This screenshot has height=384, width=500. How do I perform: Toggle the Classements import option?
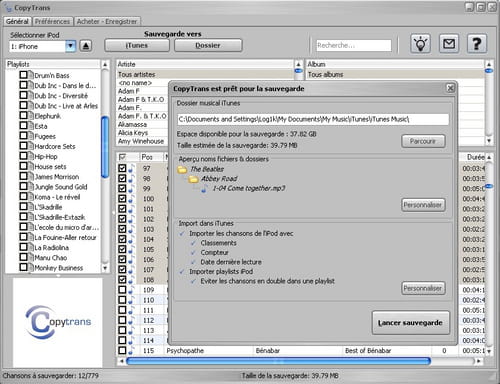pyautogui.click(x=193, y=243)
